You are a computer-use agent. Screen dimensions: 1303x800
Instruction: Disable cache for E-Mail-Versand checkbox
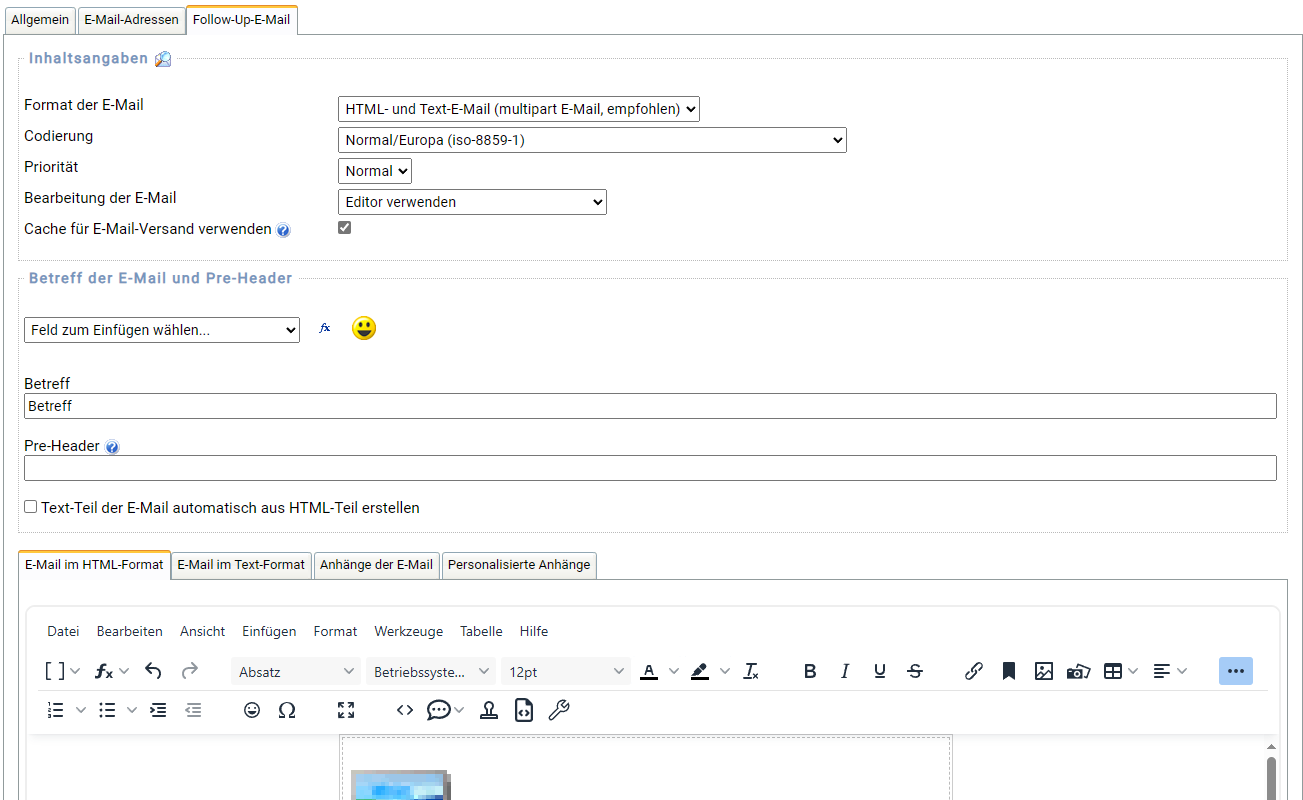point(345,228)
